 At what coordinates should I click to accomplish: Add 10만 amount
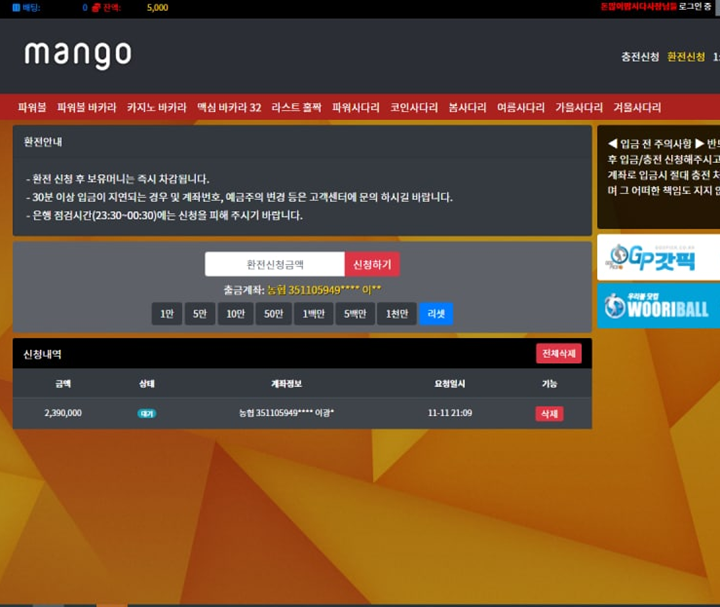pos(235,314)
